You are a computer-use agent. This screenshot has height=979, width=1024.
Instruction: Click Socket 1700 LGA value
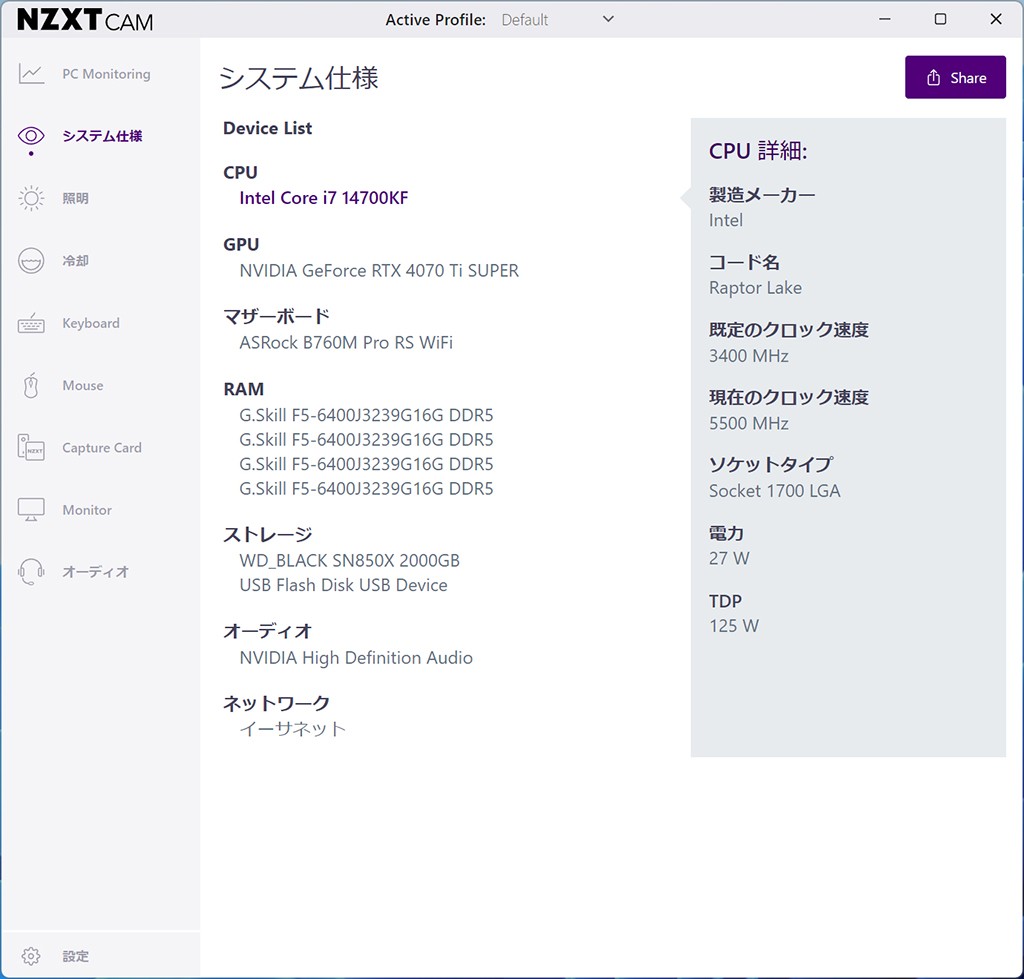775,491
